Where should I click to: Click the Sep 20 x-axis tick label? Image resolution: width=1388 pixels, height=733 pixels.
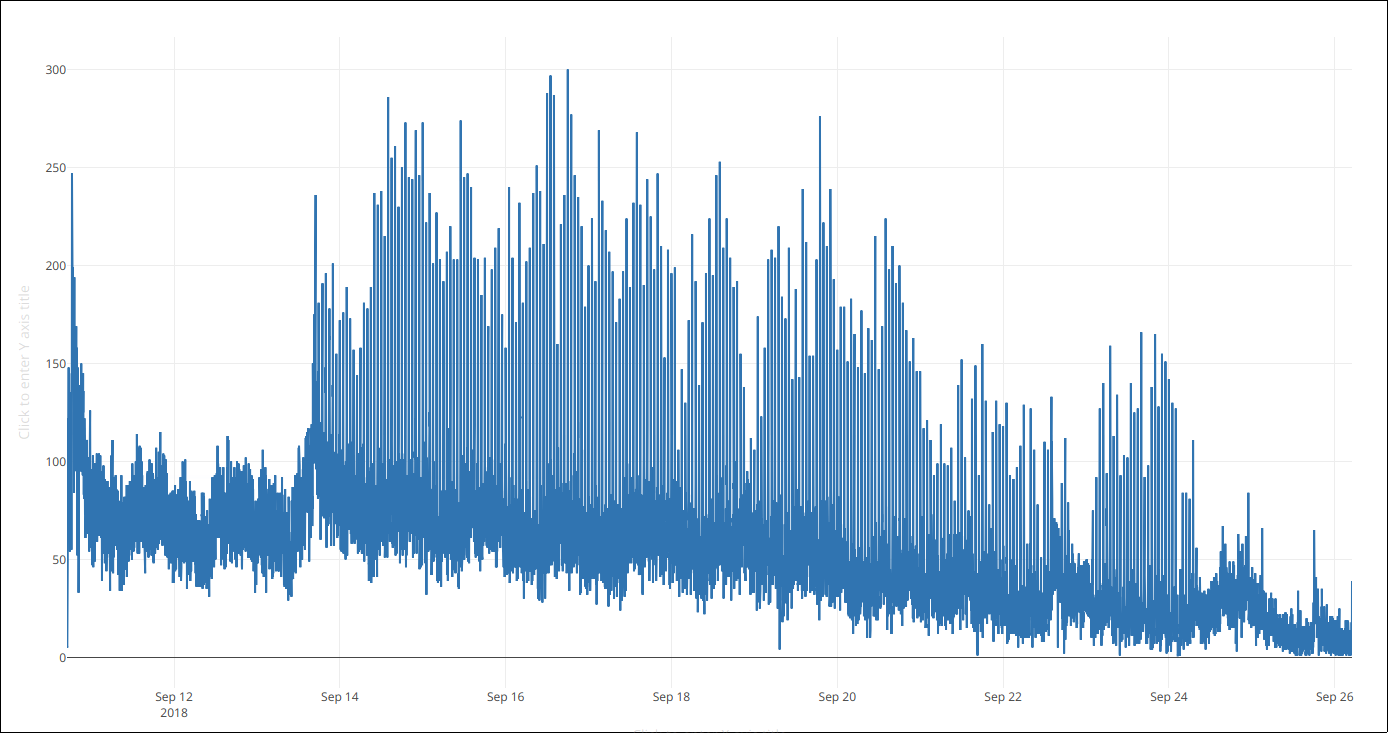click(x=837, y=697)
